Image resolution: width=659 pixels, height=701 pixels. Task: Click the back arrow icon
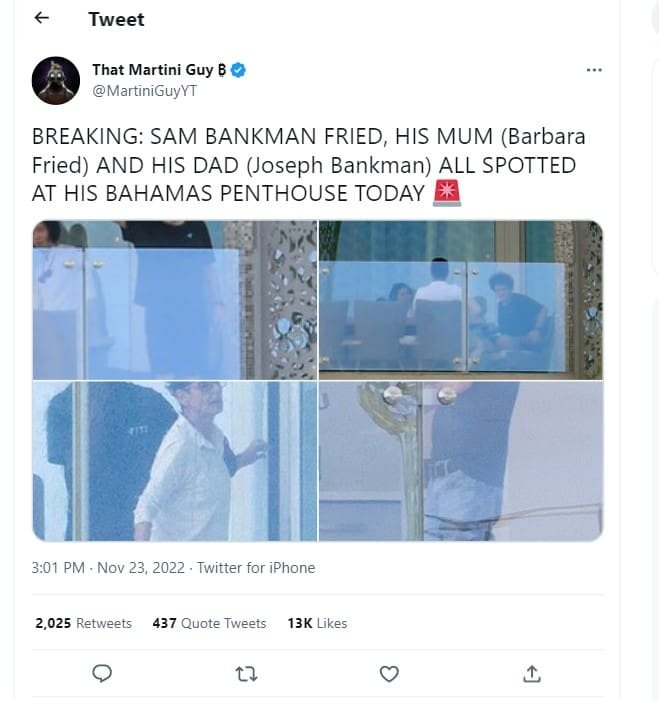coord(41,19)
